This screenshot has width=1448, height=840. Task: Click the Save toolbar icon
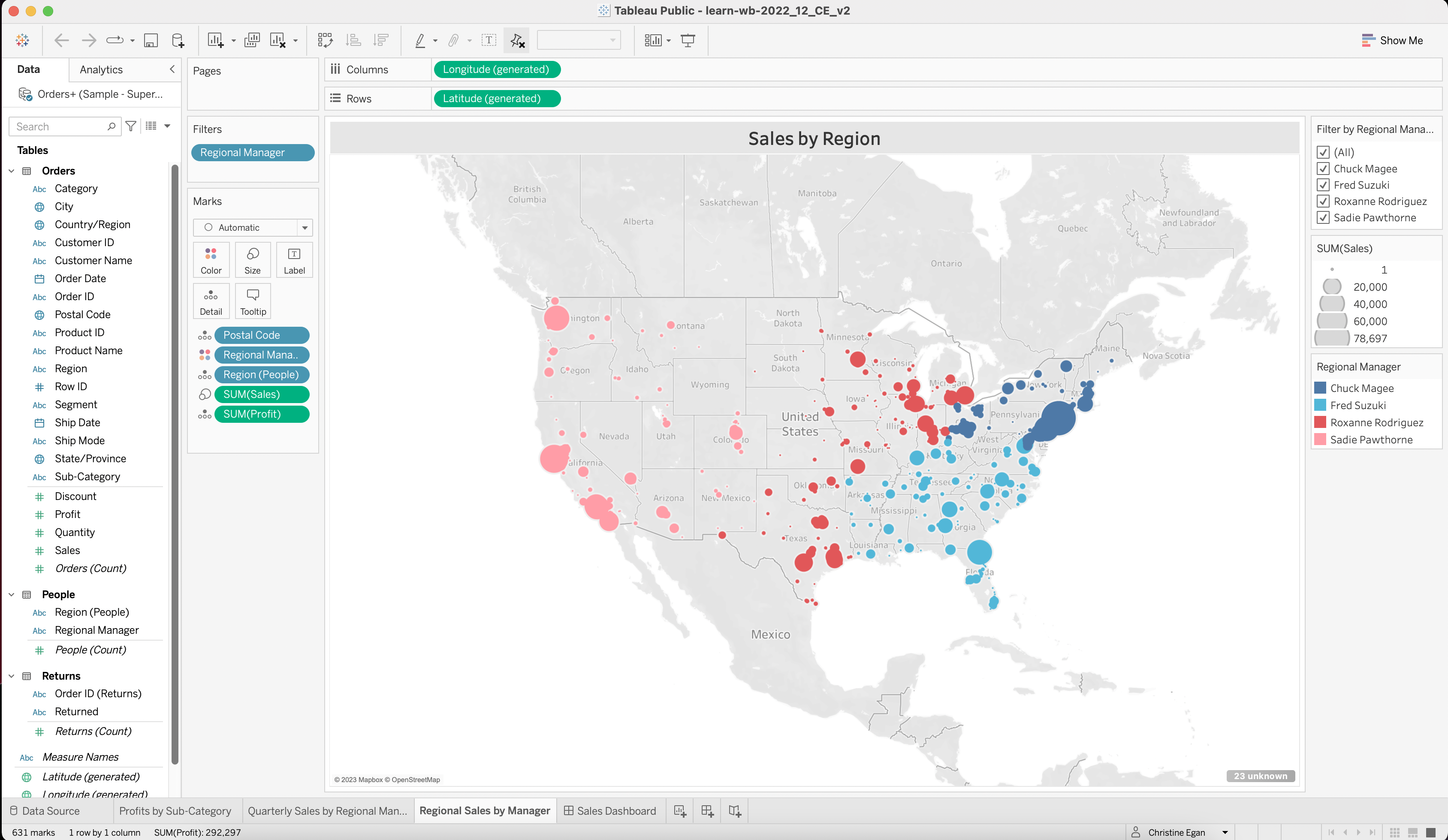[x=151, y=40]
